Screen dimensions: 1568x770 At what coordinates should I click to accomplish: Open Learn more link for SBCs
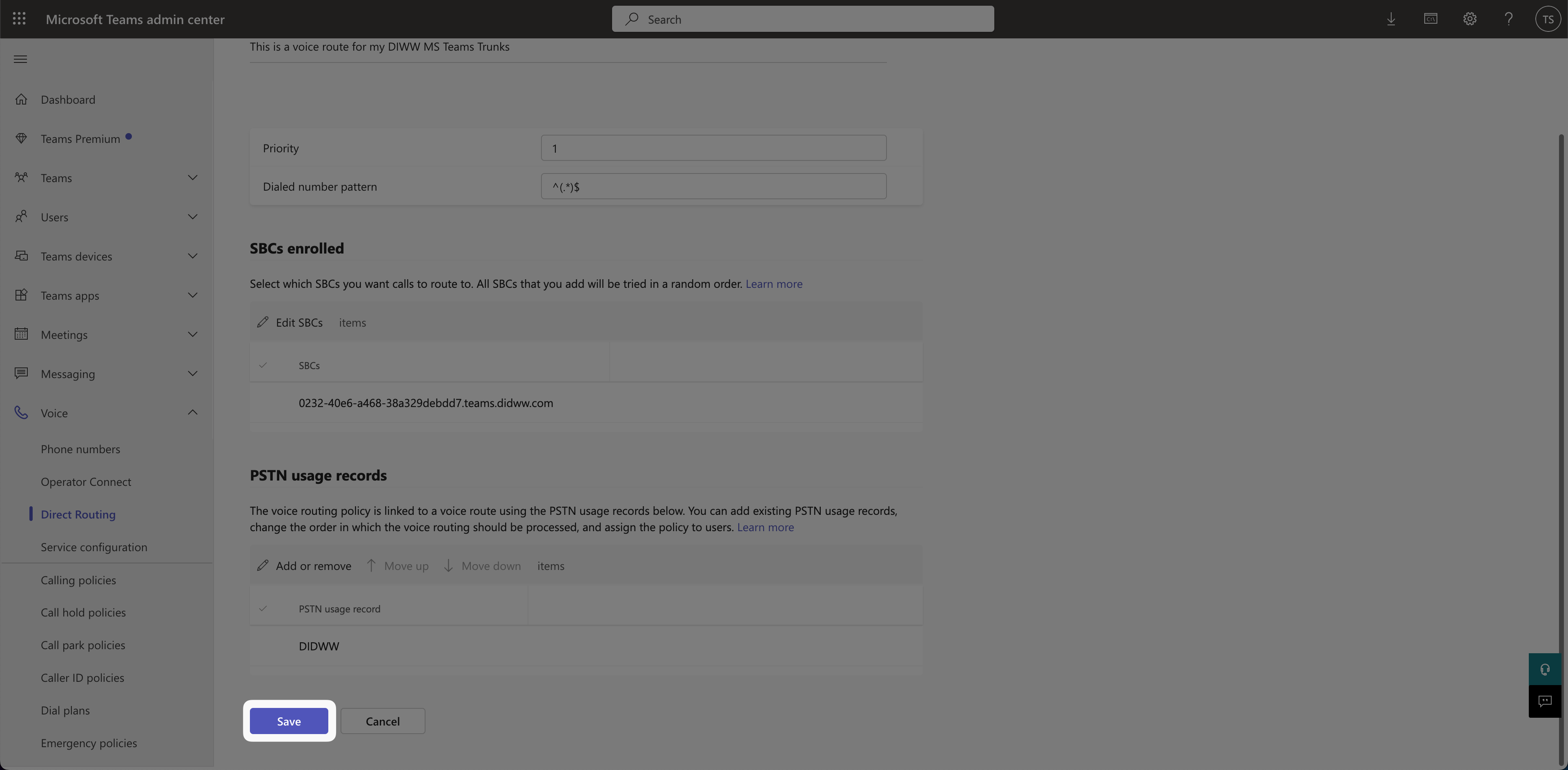[x=774, y=284]
